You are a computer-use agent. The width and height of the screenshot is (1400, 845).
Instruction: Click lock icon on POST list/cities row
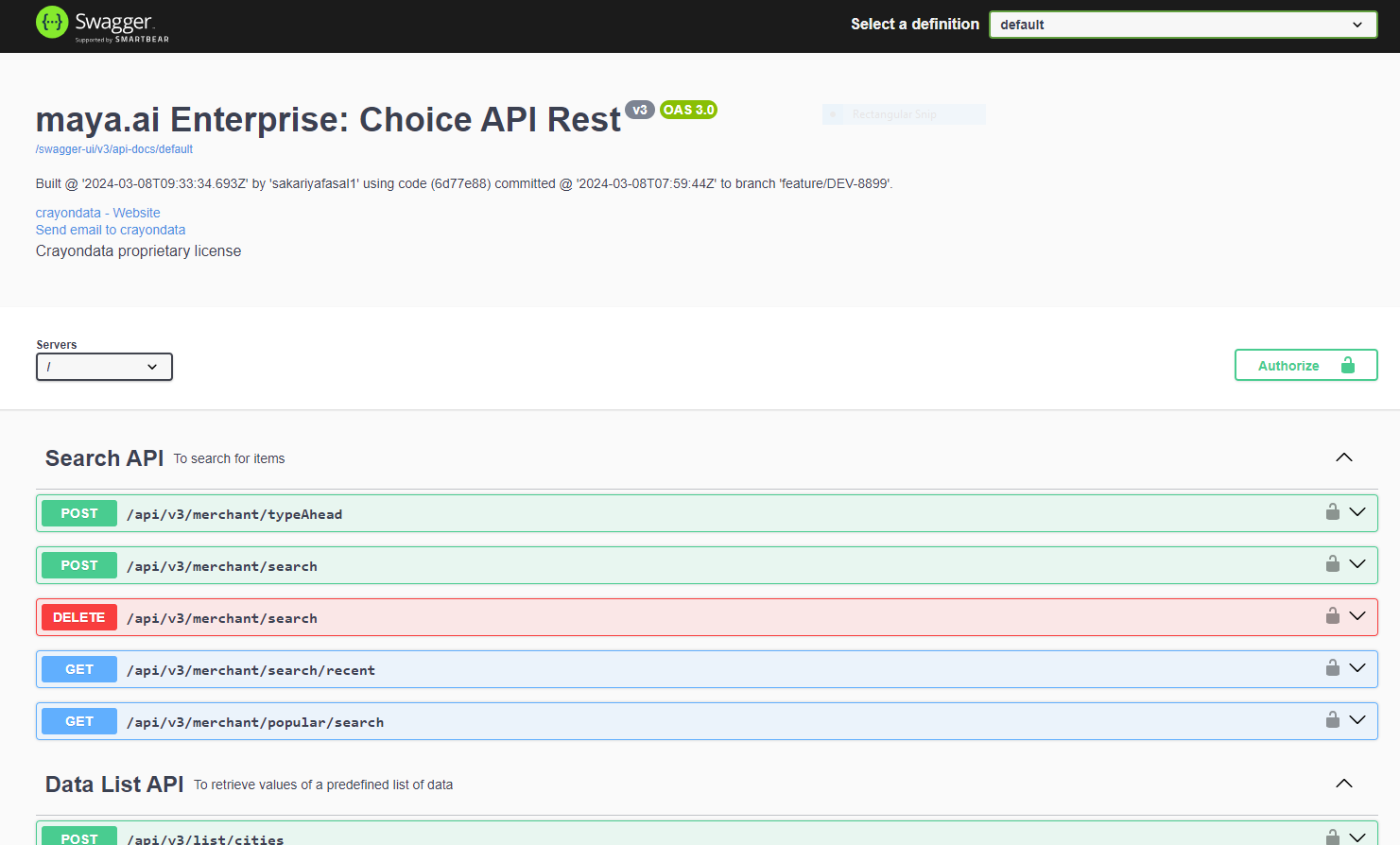[x=1332, y=836]
